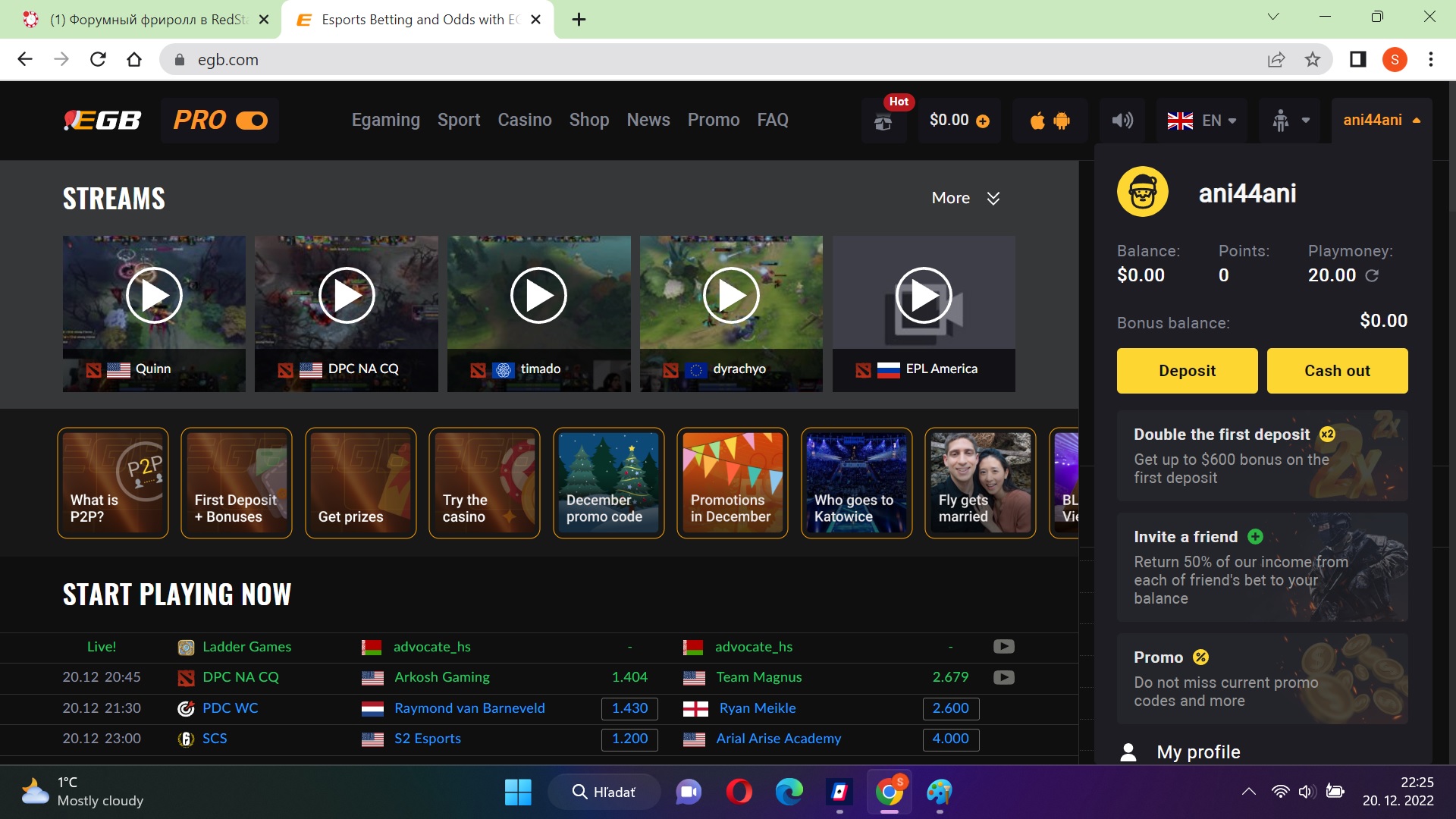Select odds 1.430 for Raymond van Barneveld
Screen dimensions: 1456x819
point(629,708)
